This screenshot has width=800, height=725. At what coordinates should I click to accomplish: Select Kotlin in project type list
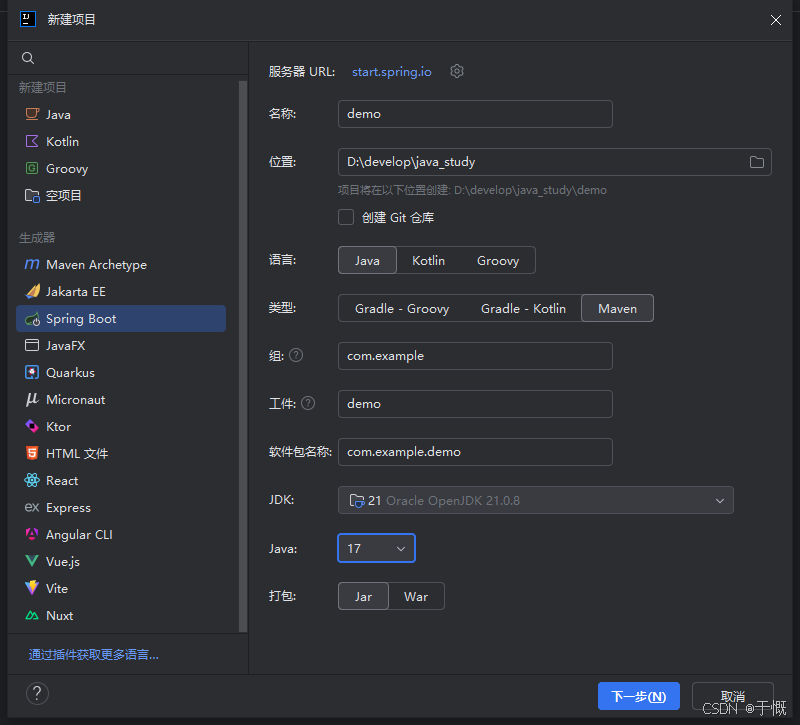(121, 141)
